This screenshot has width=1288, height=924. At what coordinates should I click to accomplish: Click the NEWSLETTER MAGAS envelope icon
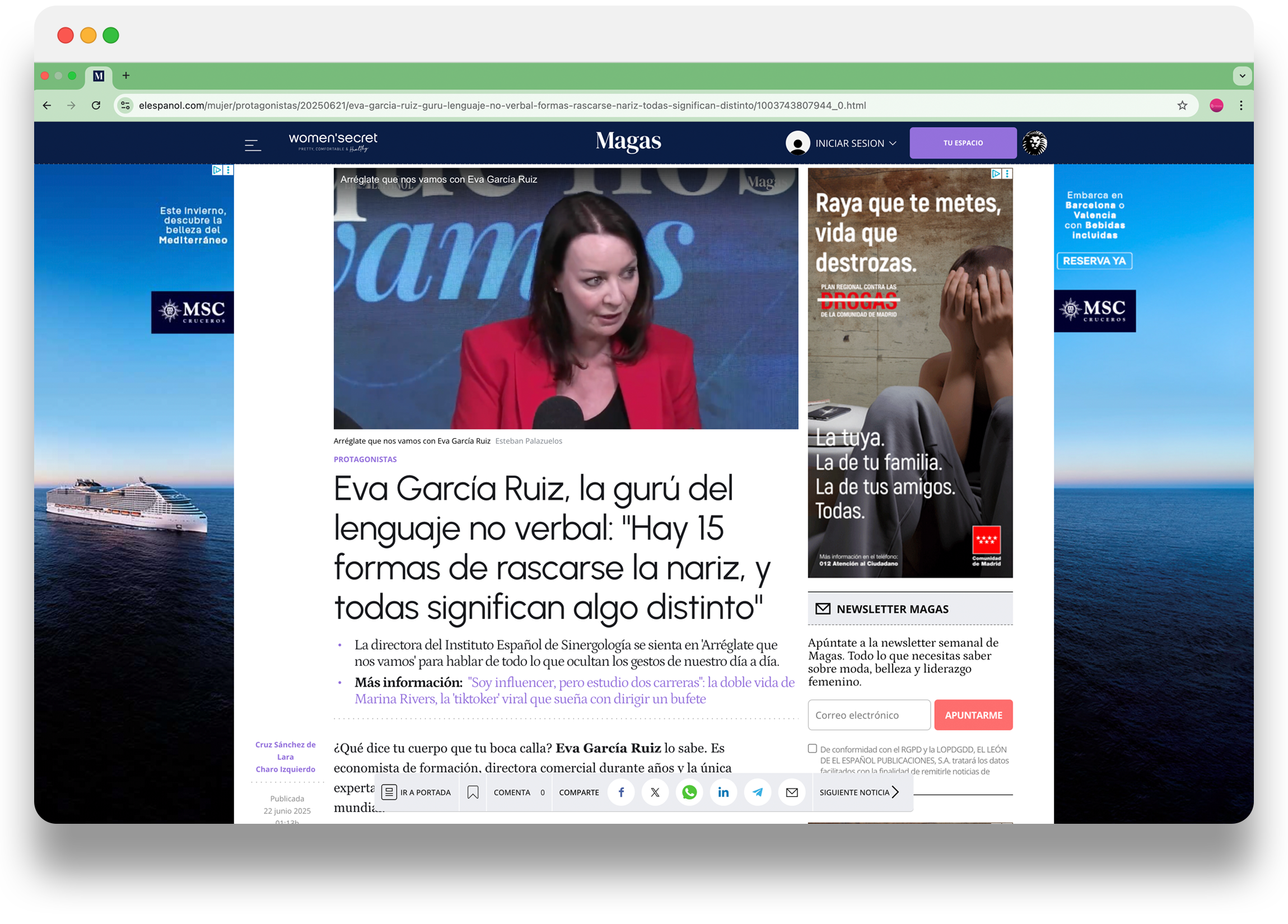[823, 609]
